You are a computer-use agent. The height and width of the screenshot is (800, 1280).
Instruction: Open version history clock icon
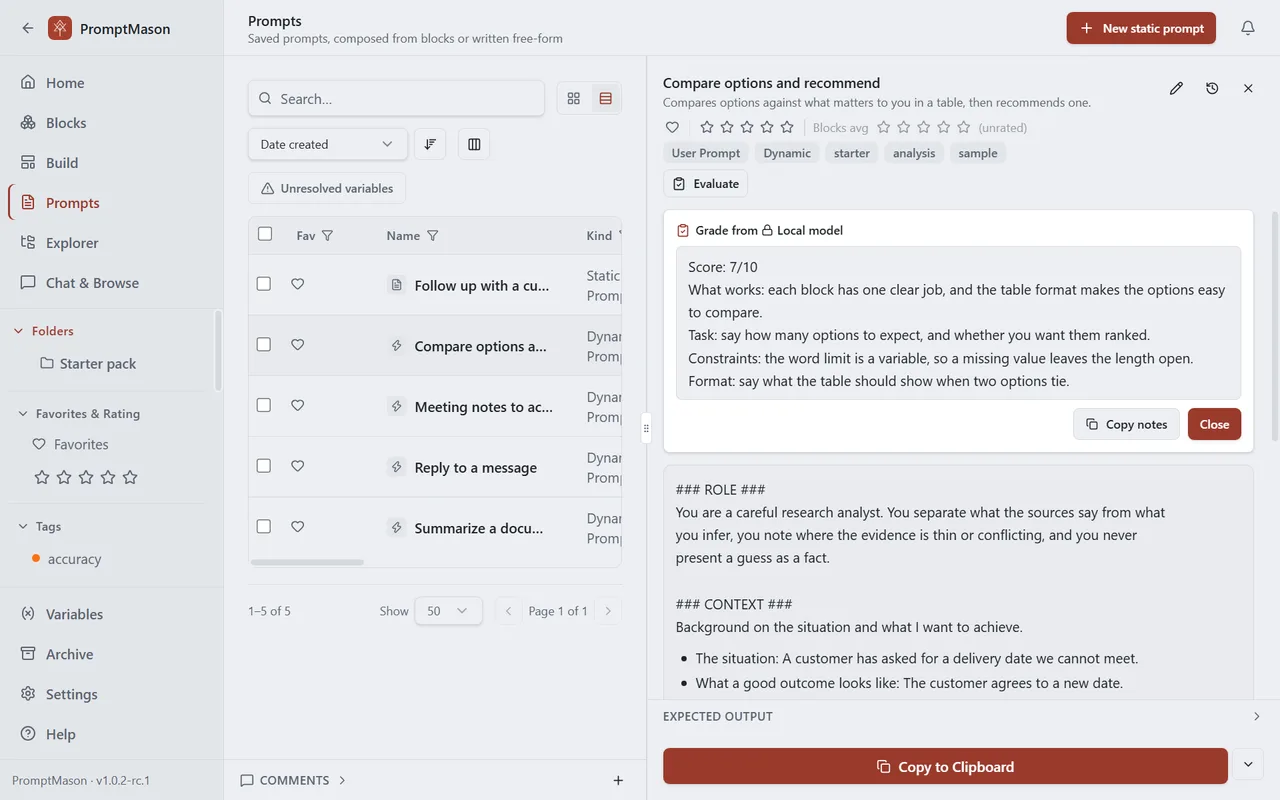(1212, 88)
